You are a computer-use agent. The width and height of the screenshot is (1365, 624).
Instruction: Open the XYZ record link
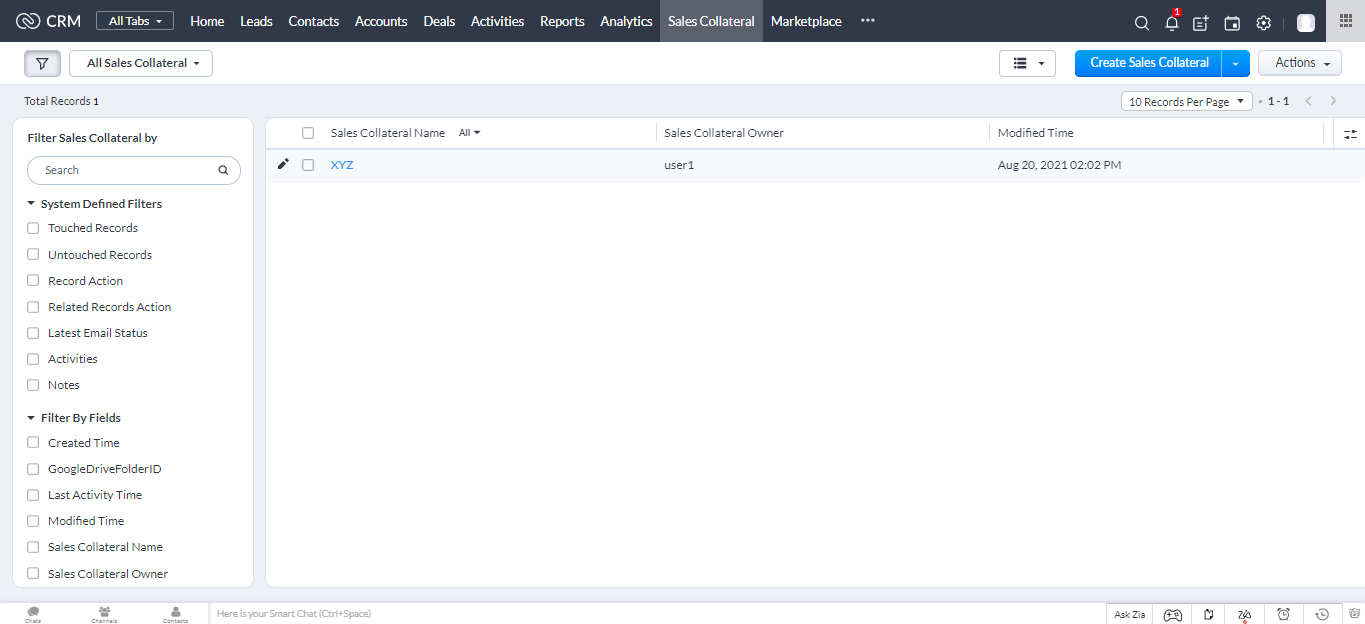[342, 165]
